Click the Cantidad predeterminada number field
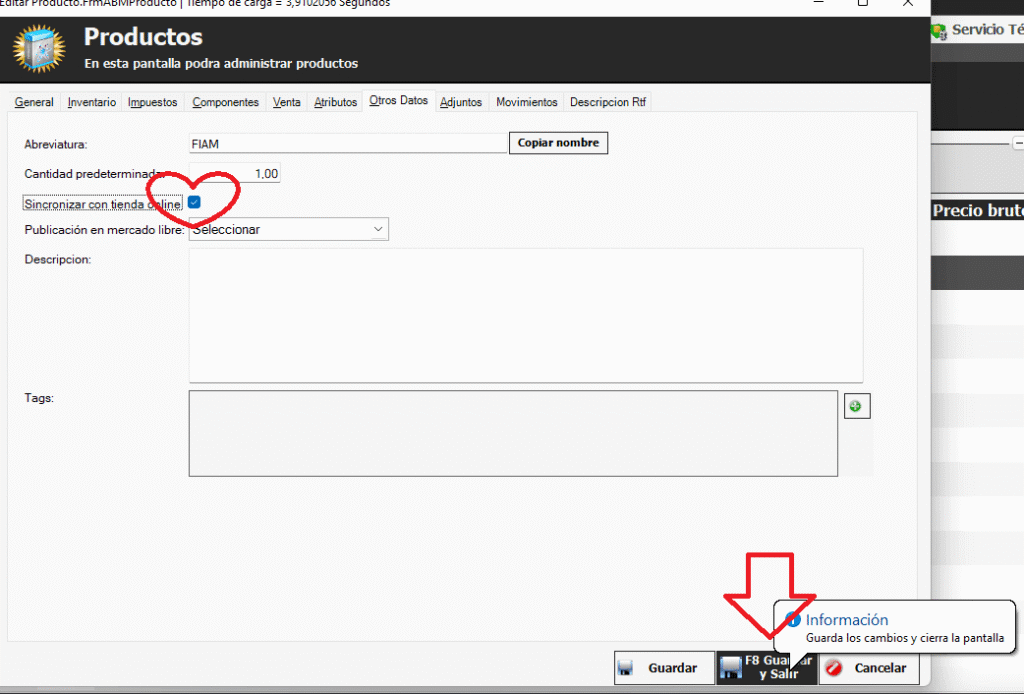This screenshot has height=694, width=1024. (x=236, y=174)
